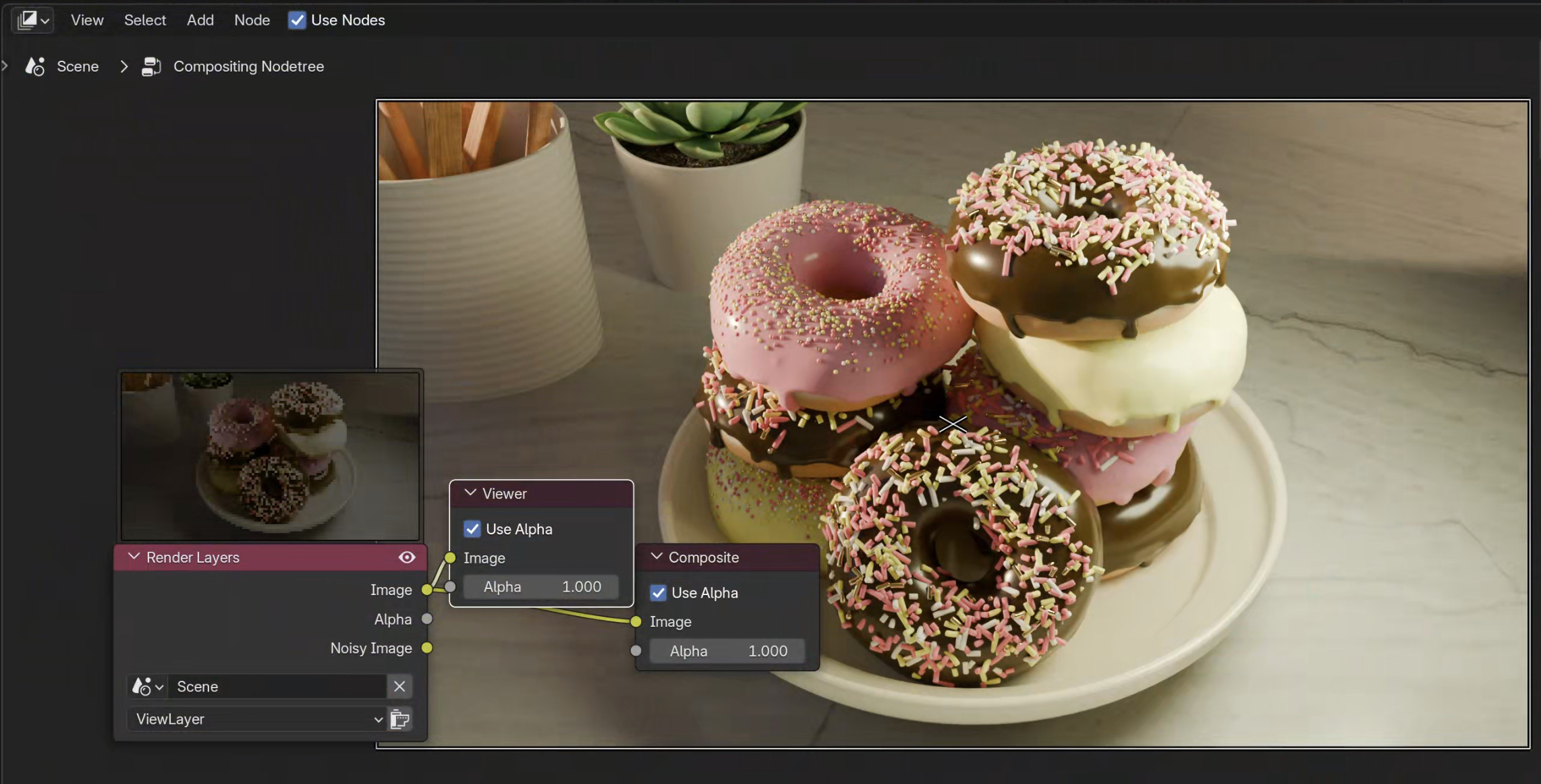Screen dimensions: 1541x784
Task: Click the Viewer Alpha value slider
Action: (x=541, y=587)
